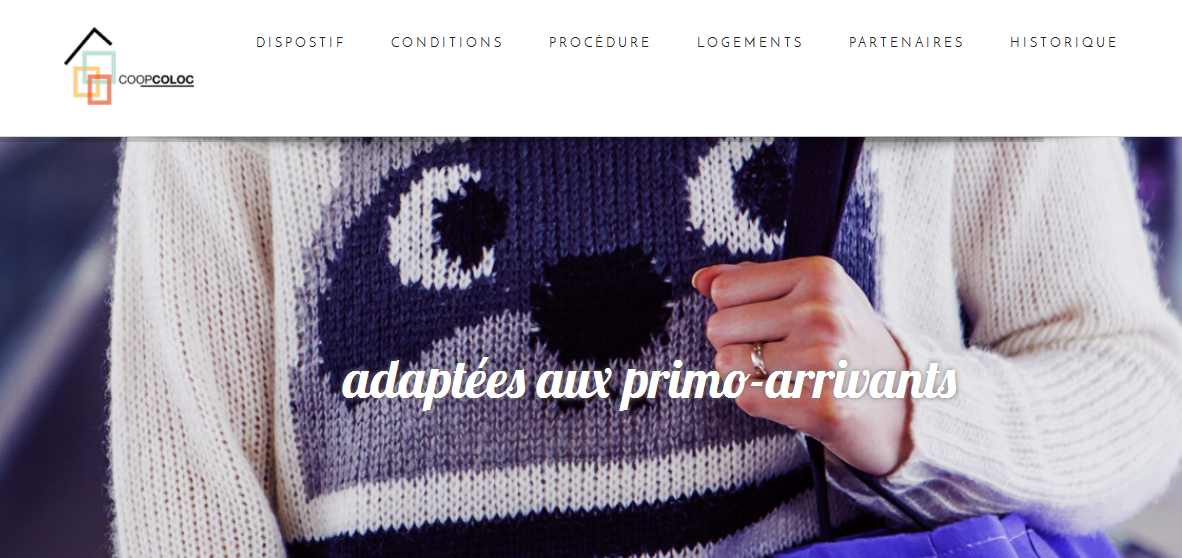The image size is (1182, 558).
Task: Open the Procédure page
Action: [x=599, y=42]
